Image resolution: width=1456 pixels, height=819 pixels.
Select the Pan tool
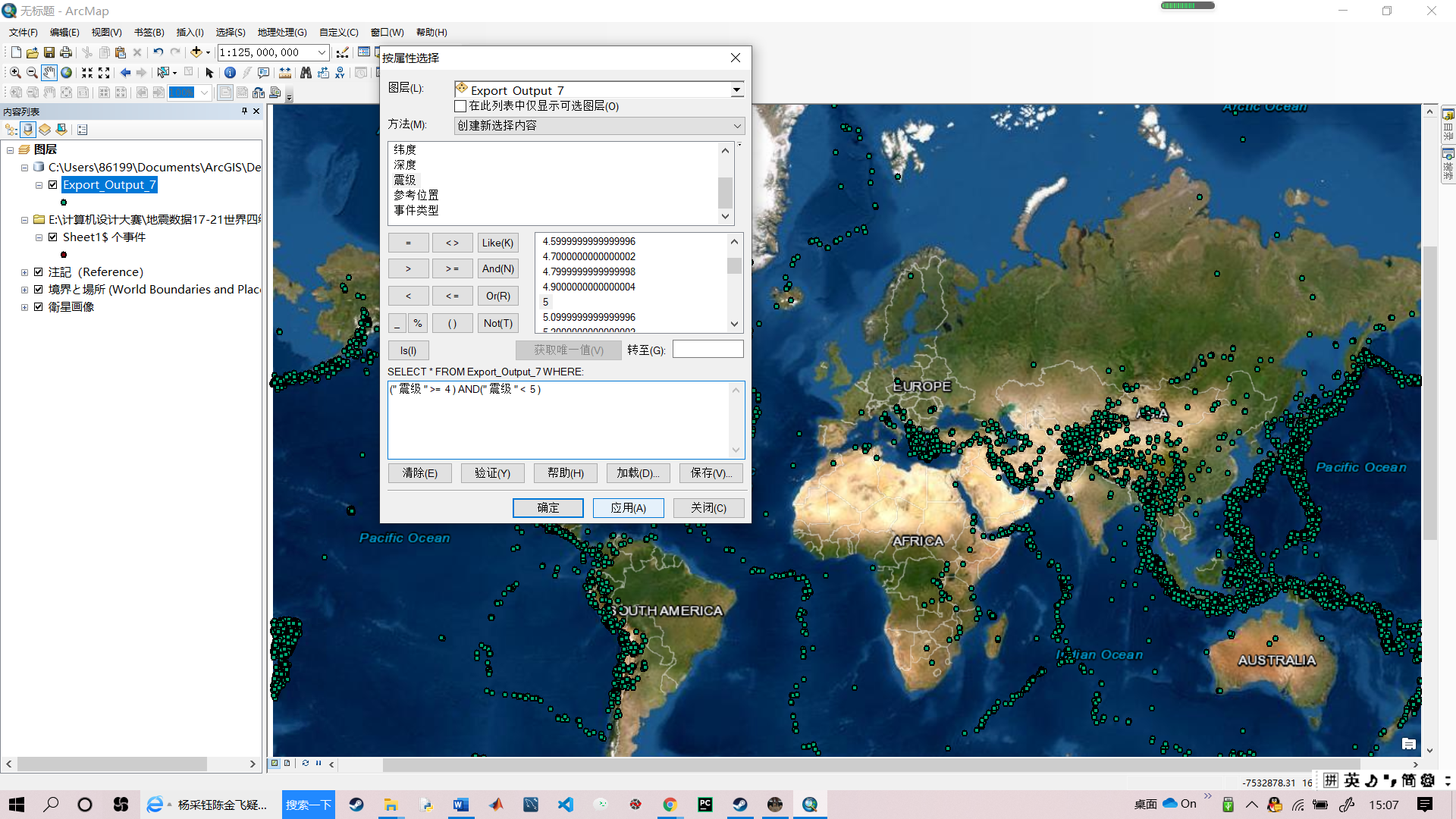coord(49,73)
